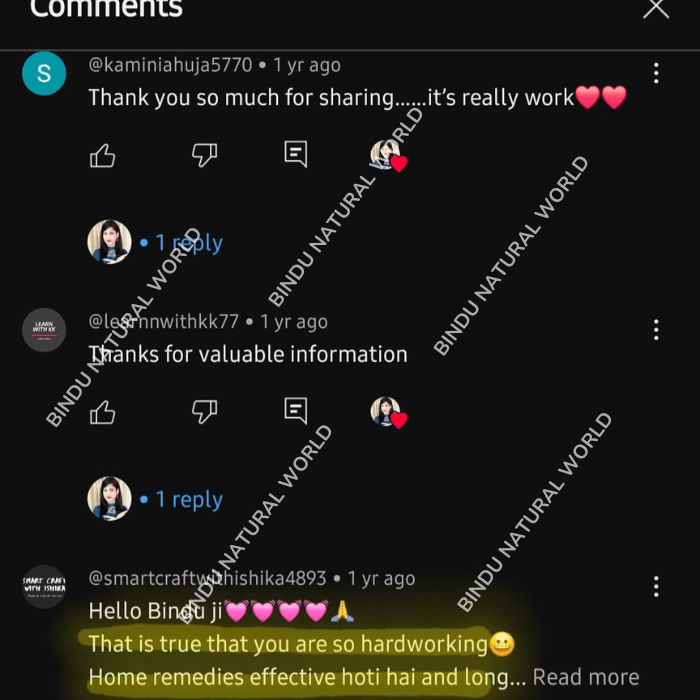Open options menu for kaminiahuja5770 comment
The height and width of the screenshot is (700, 700).
click(x=656, y=73)
